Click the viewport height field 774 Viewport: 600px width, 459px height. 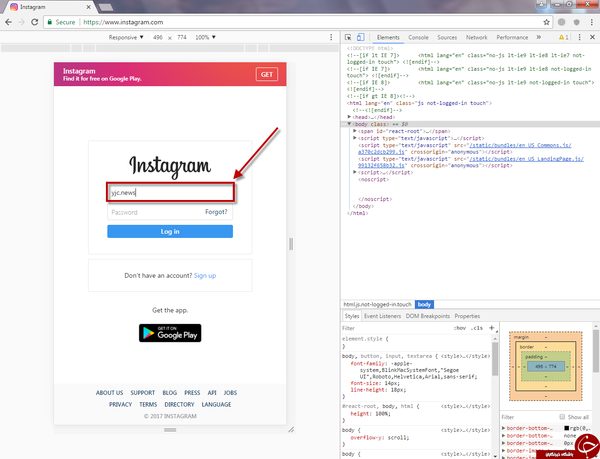tap(182, 37)
